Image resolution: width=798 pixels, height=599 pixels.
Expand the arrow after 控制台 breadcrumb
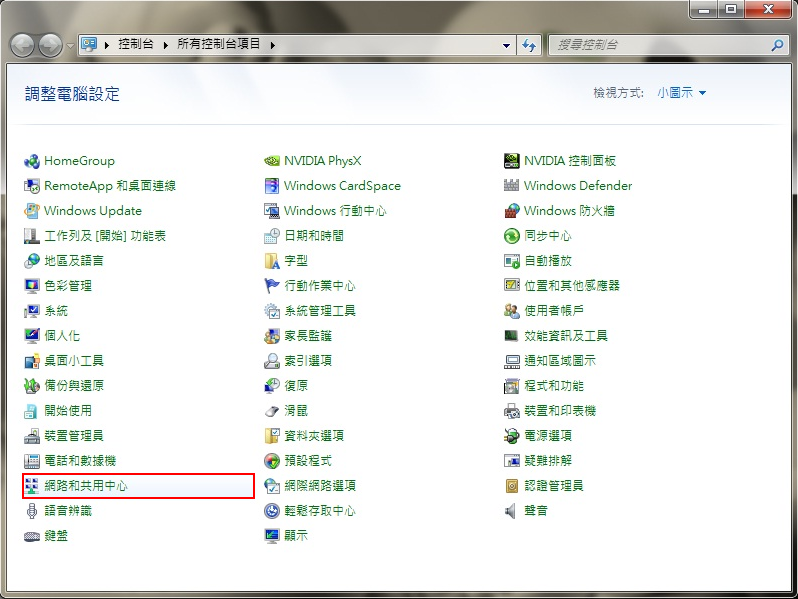pos(165,45)
